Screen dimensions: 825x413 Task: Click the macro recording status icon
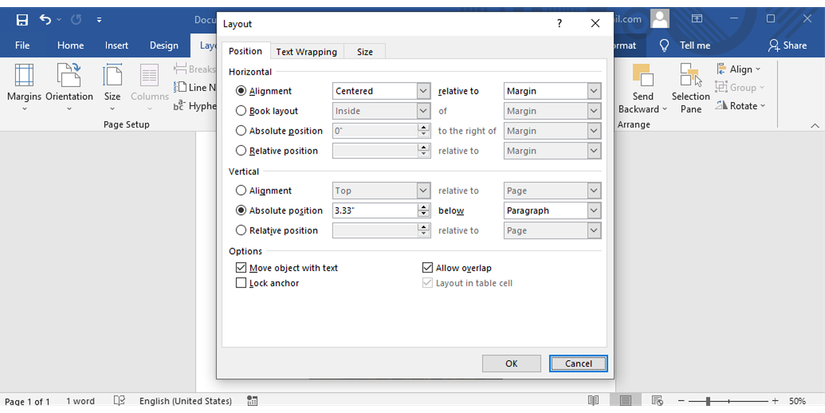[x=252, y=401]
